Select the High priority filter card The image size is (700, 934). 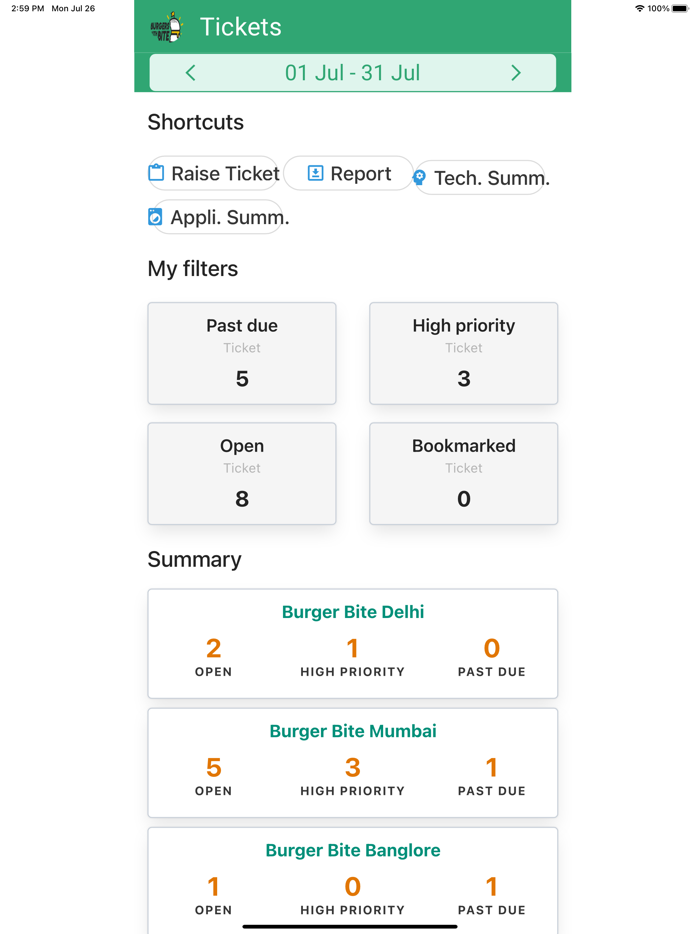click(463, 353)
